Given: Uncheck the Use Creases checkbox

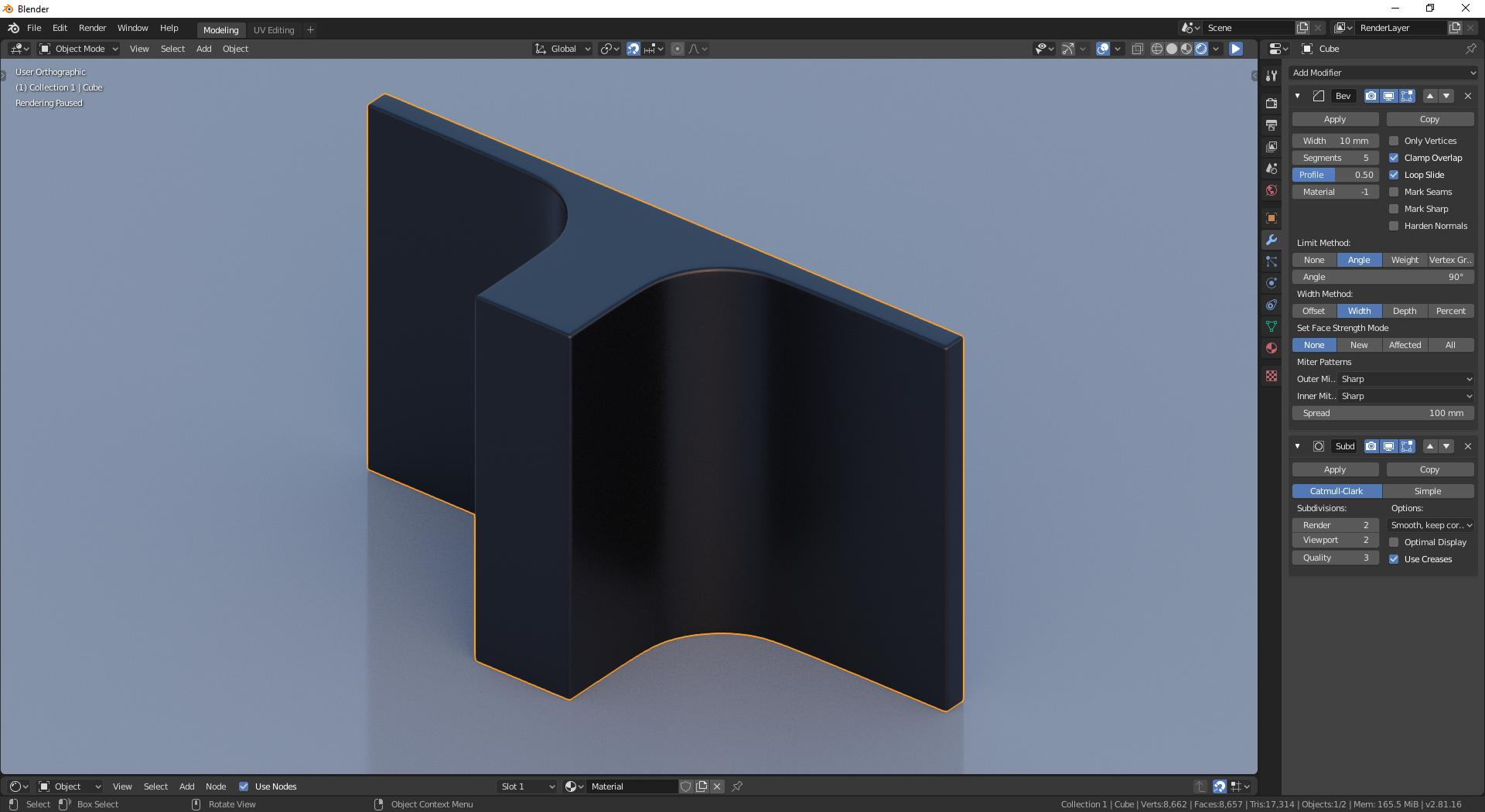Looking at the screenshot, I should (x=1394, y=559).
